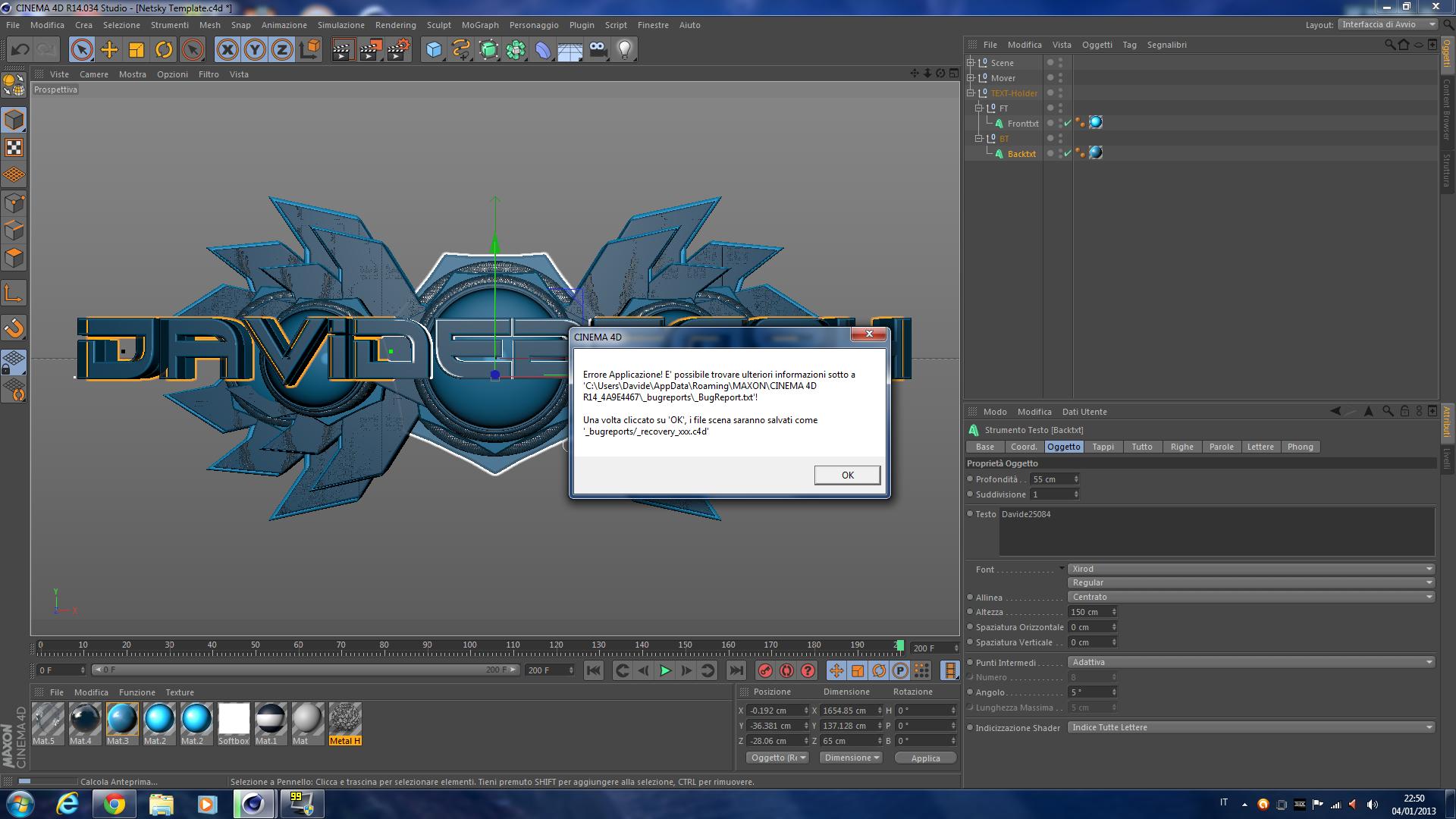Screen dimensions: 1456x819
Task: Select the Softbox white material swatch
Action: coord(234,719)
